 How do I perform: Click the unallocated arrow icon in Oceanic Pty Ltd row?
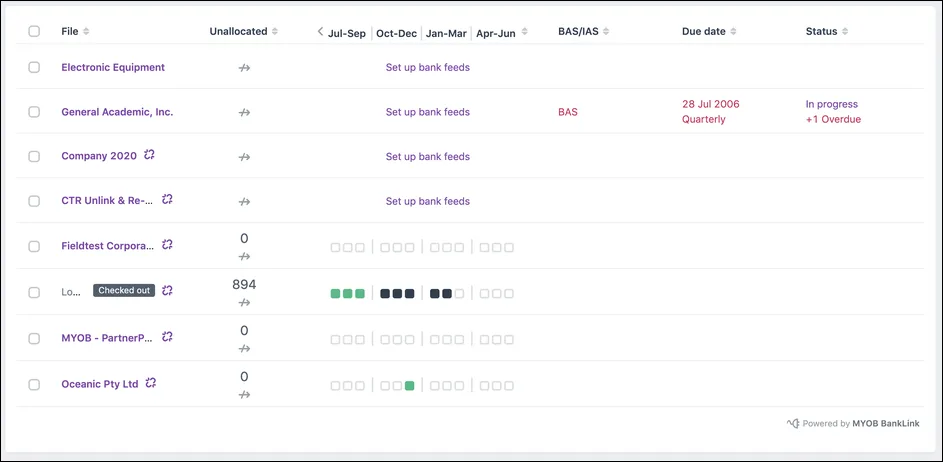pos(244,395)
